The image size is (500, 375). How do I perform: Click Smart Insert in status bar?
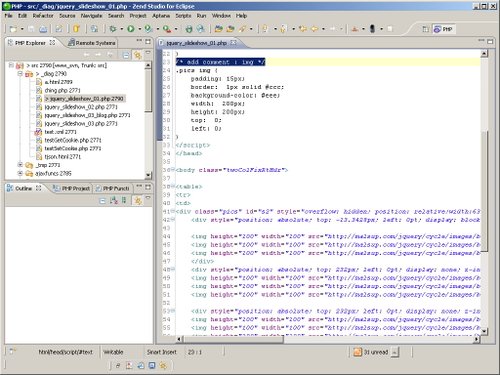(162, 352)
